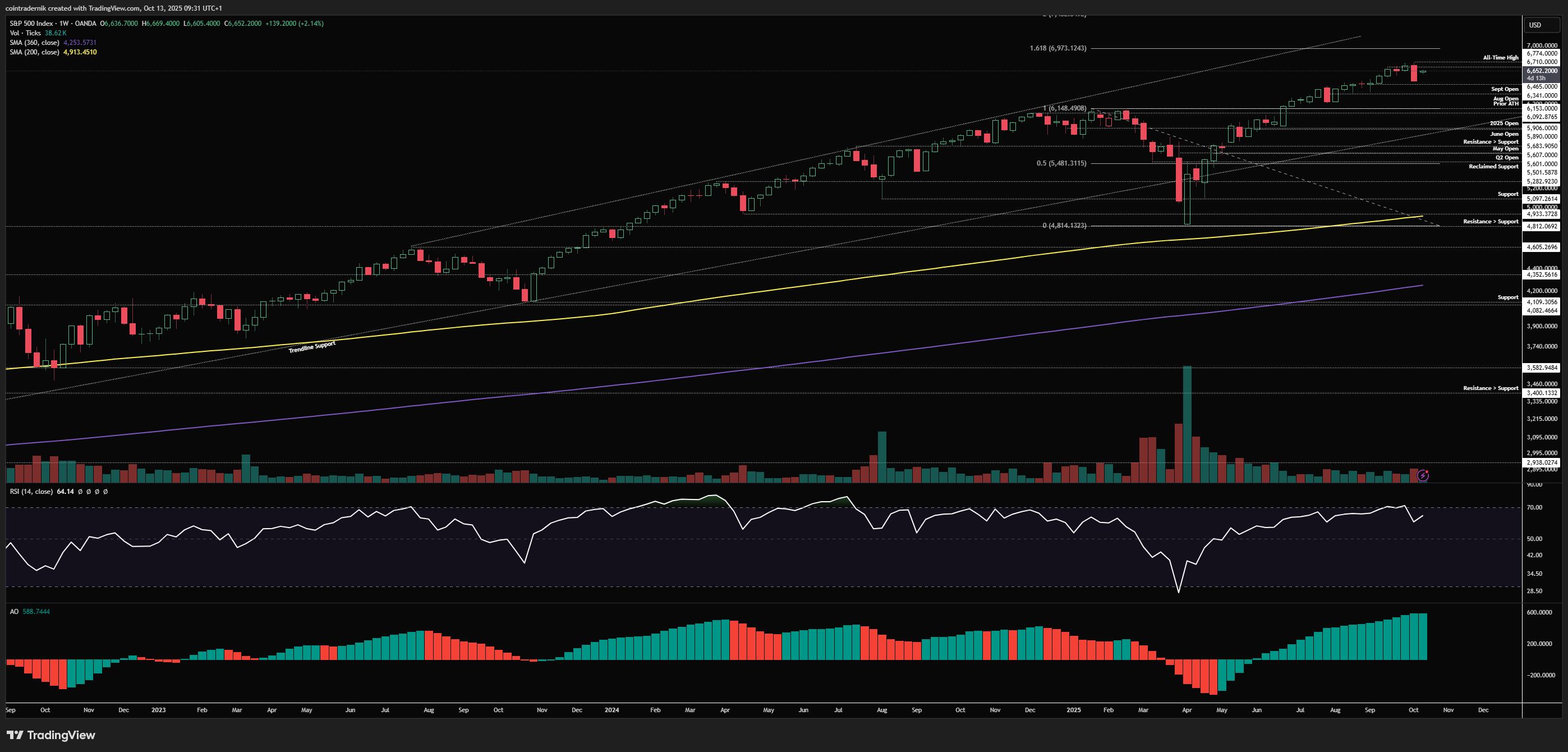
Task: Click the current price label 6,652.2000
Action: pyautogui.click(x=1542, y=71)
